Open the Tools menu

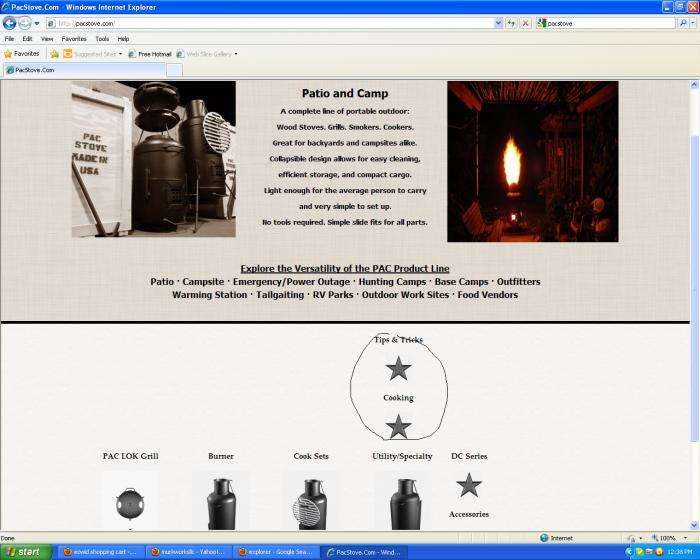click(102, 39)
